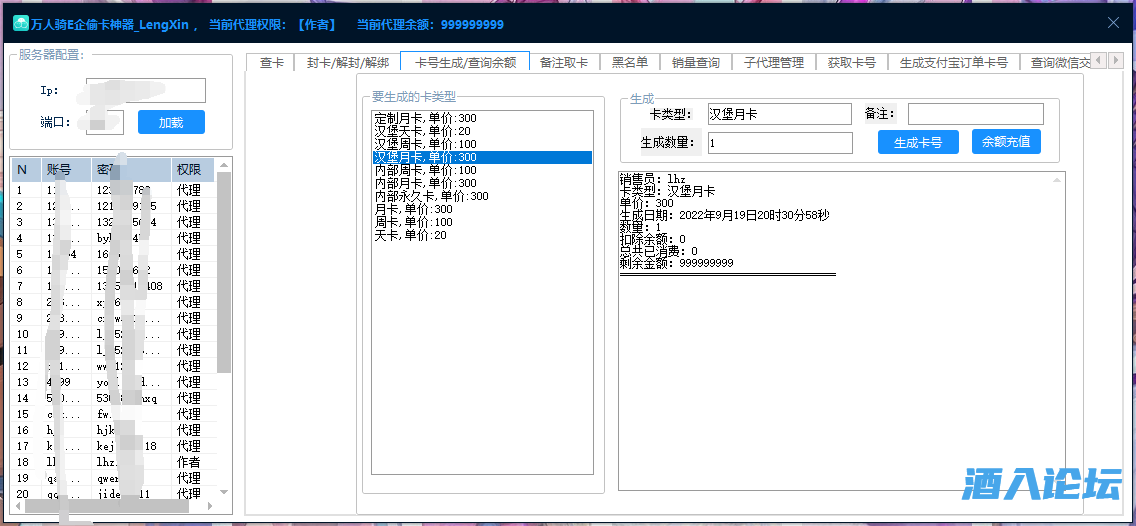Choose 内部永久卡 from the card list
Image resolution: width=1136 pixels, height=526 pixels.
click(x=431, y=197)
